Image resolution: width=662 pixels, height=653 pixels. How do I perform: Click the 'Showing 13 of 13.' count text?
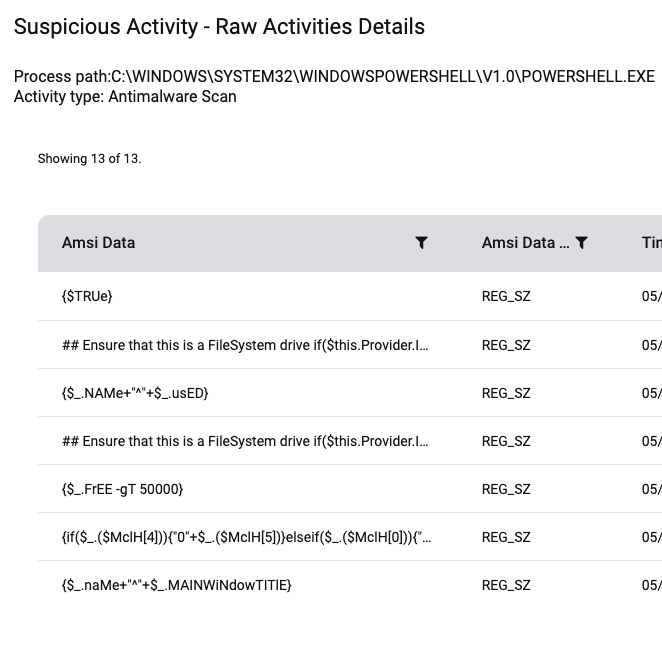[x=90, y=159]
